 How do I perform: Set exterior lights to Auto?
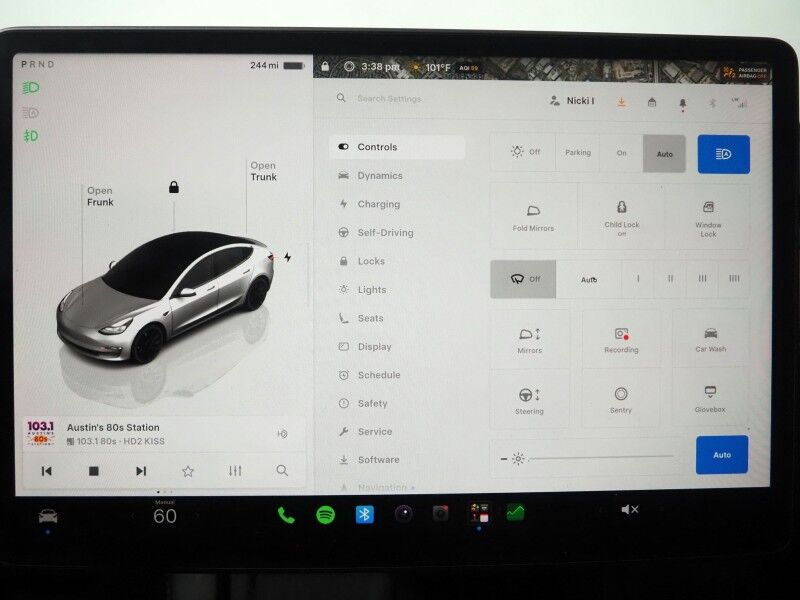pyautogui.click(x=664, y=154)
